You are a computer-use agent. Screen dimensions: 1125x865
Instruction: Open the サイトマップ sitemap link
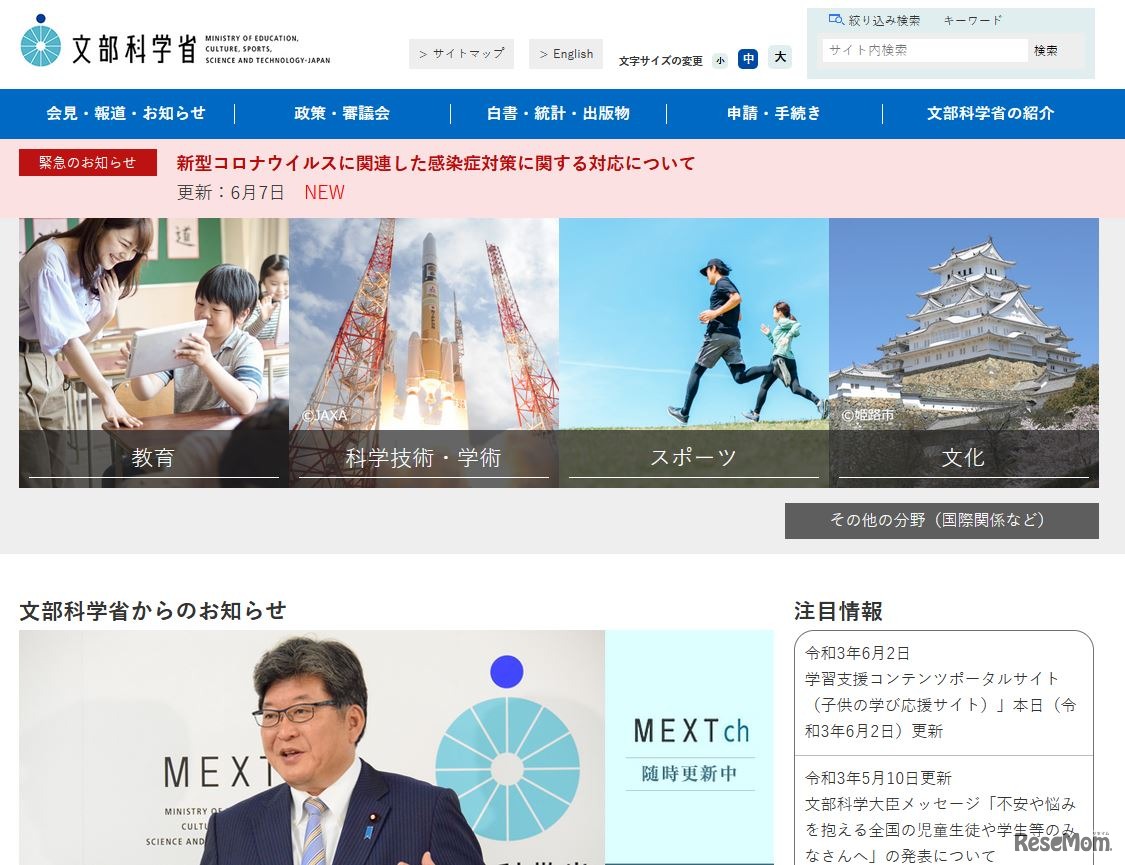point(461,53)
